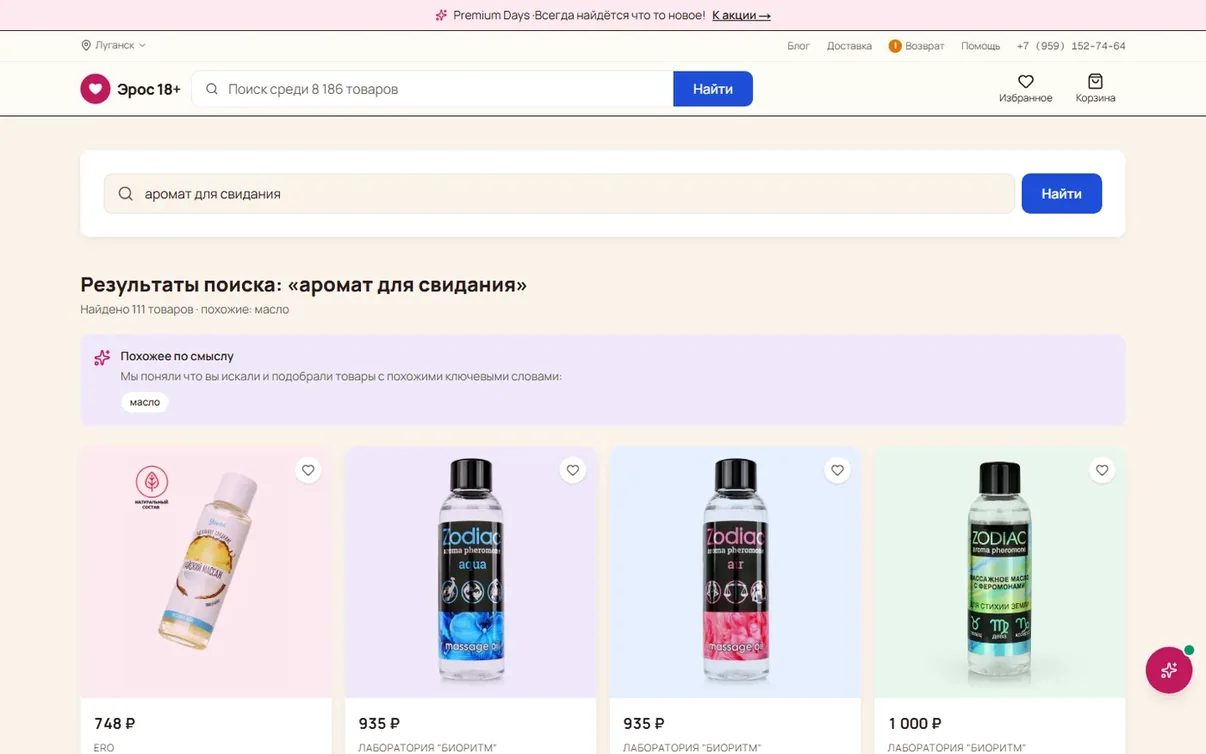Open the ERO pineapple massage oil image
Viewport: 1206px width, 754px height.
(x=206, y=572)
